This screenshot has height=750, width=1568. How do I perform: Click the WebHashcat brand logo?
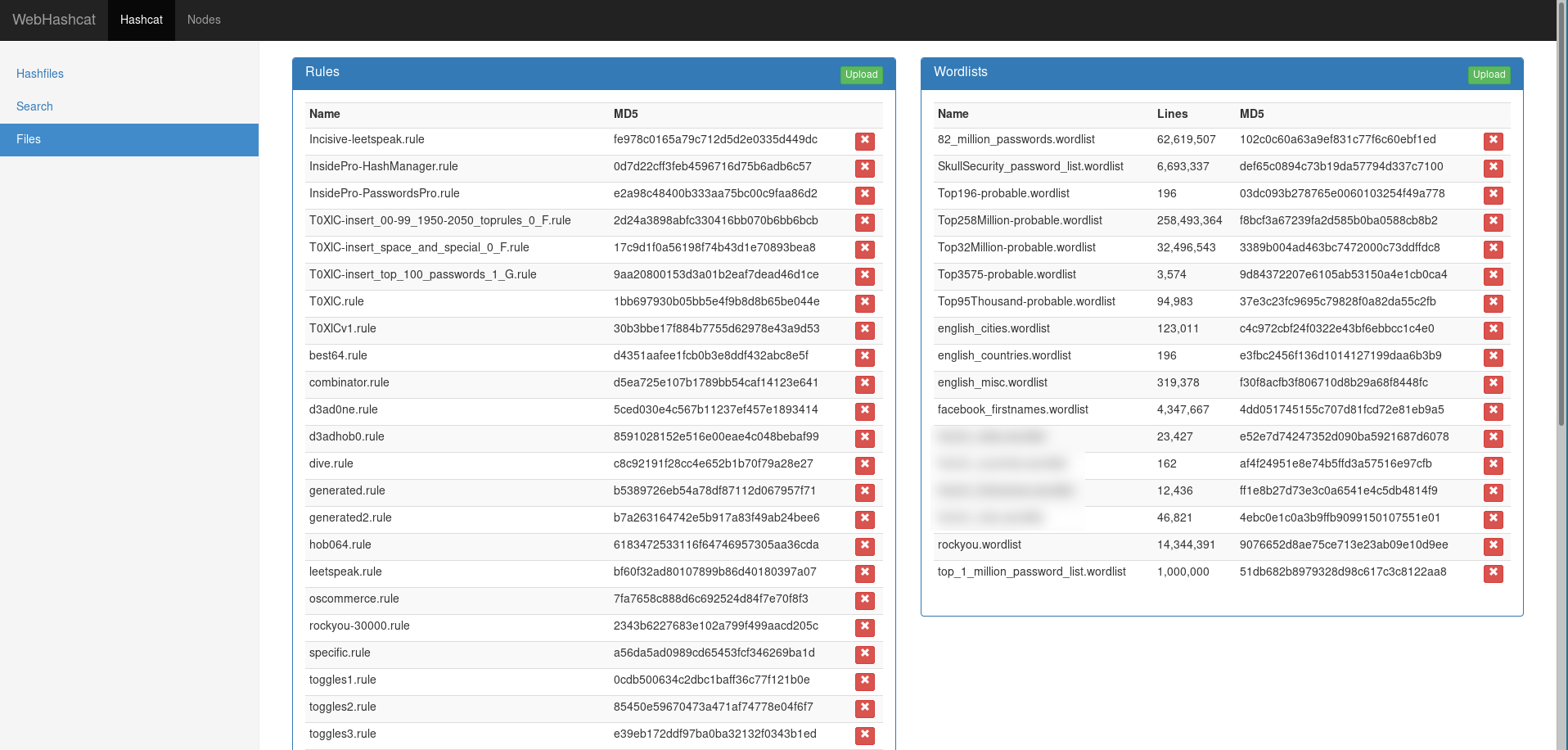click(x=54, y=20)
